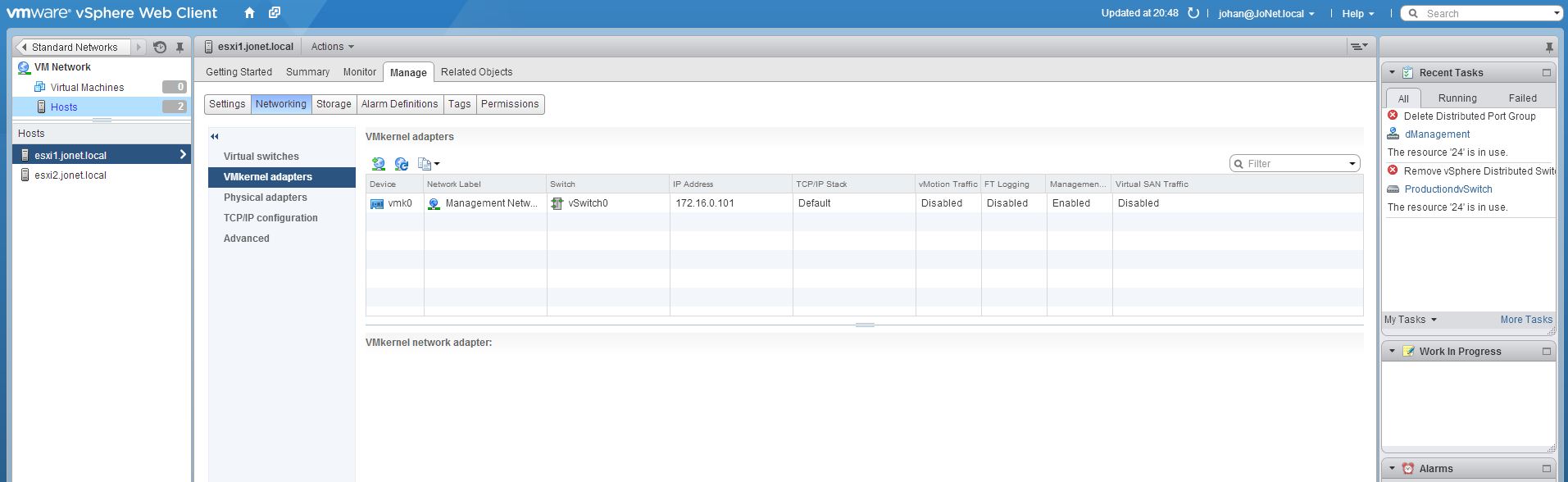This screenshot has width=1568, height=482.
Task: Maximize the Alarms panel
Action: pos(1547,469)
